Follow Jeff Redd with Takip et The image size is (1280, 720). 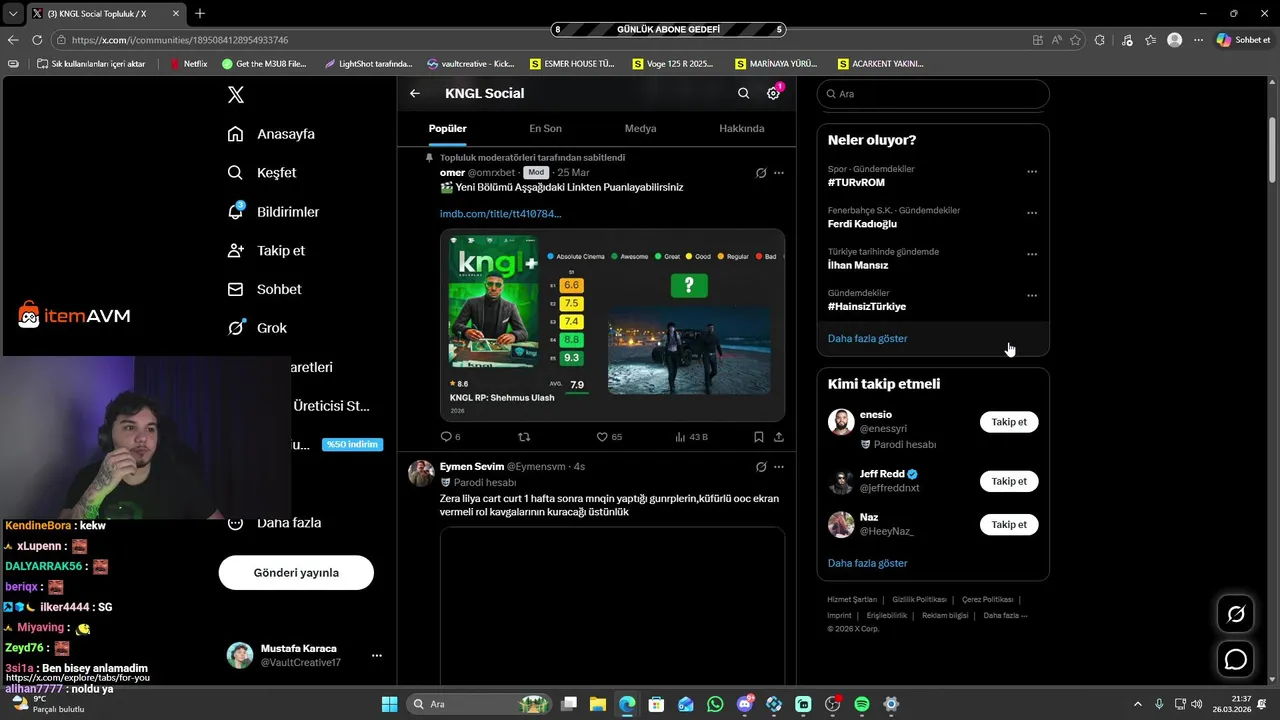point(1009,481)
